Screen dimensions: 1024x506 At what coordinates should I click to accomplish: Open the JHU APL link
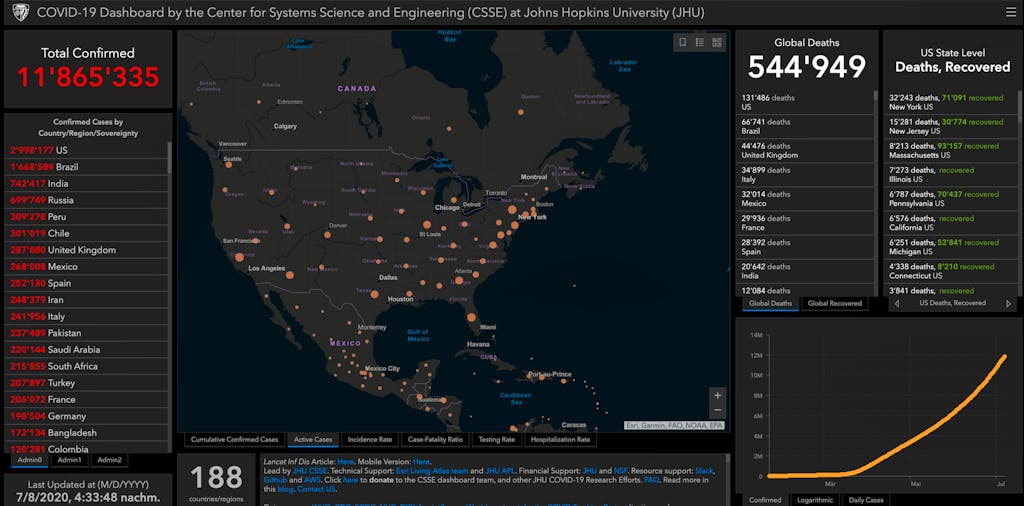(x=500, y=471)
